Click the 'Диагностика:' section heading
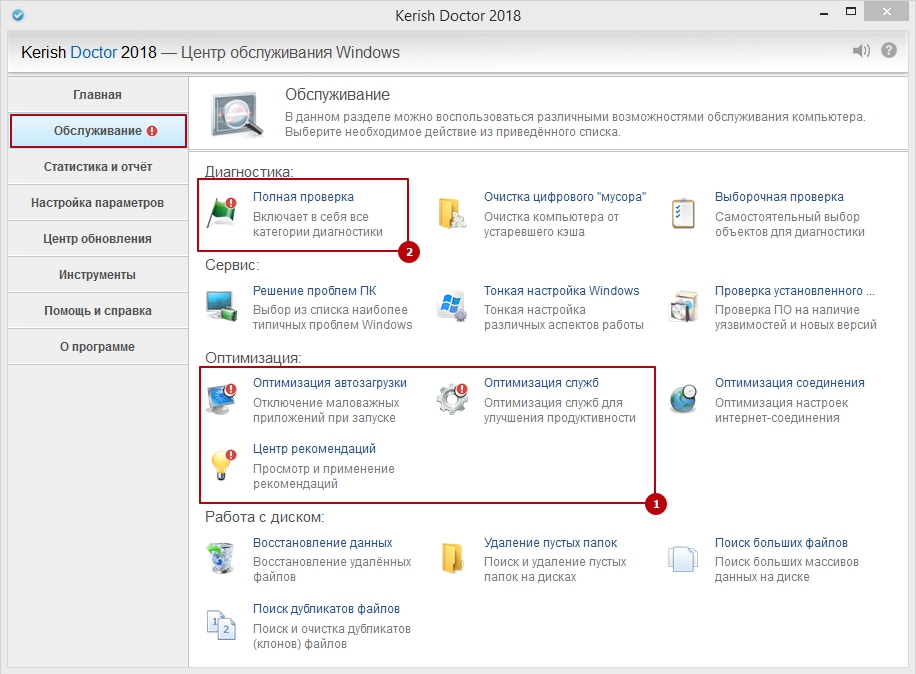Screen dimensions: 916x674 click(x=249, y=172)
